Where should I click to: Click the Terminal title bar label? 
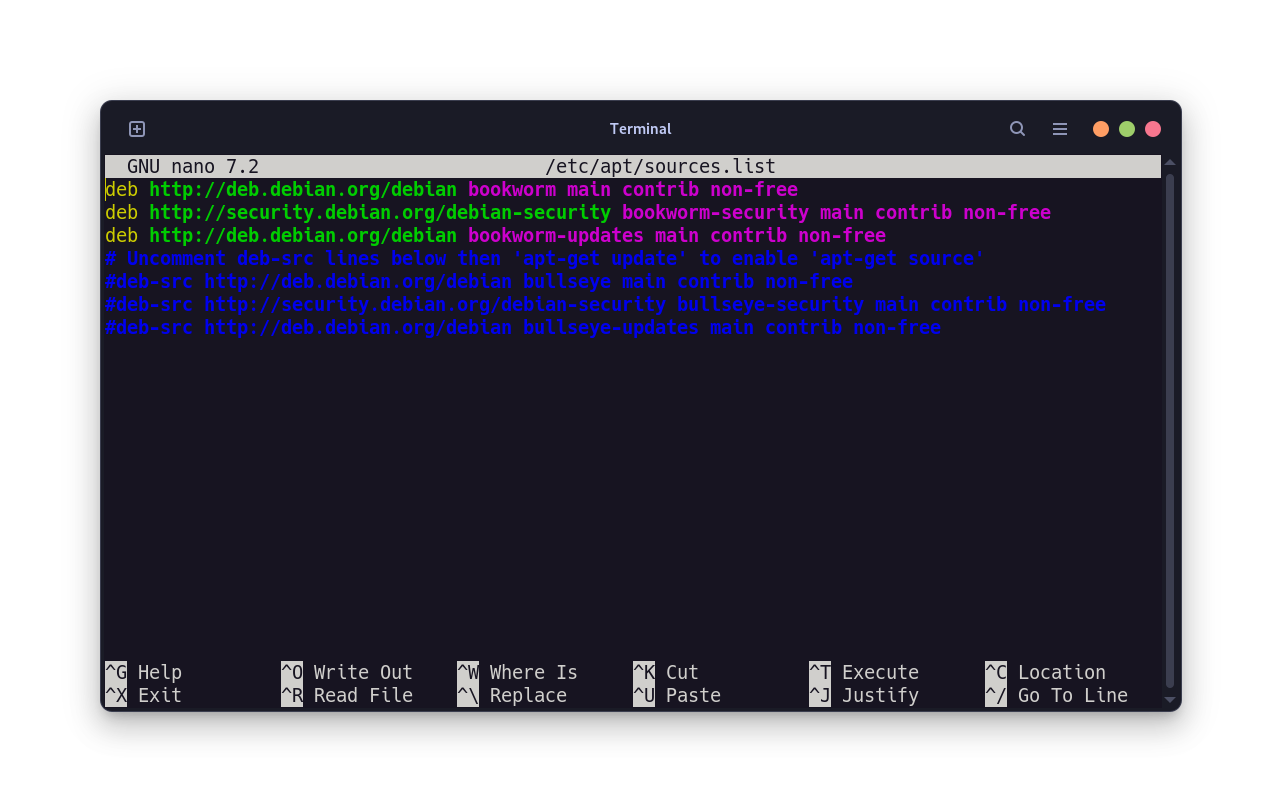point(640,129)
